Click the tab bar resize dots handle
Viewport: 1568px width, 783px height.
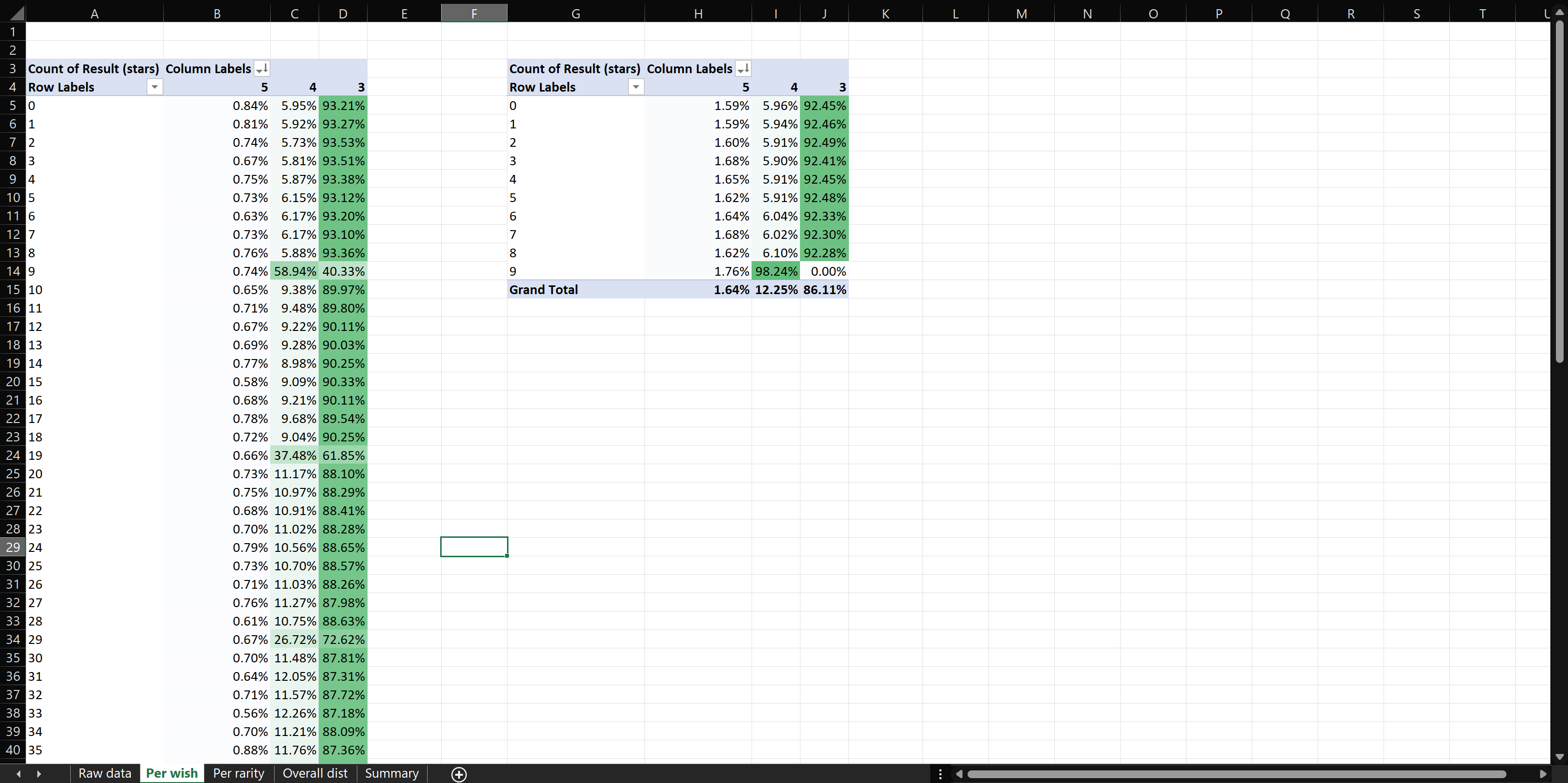(940, 774)
